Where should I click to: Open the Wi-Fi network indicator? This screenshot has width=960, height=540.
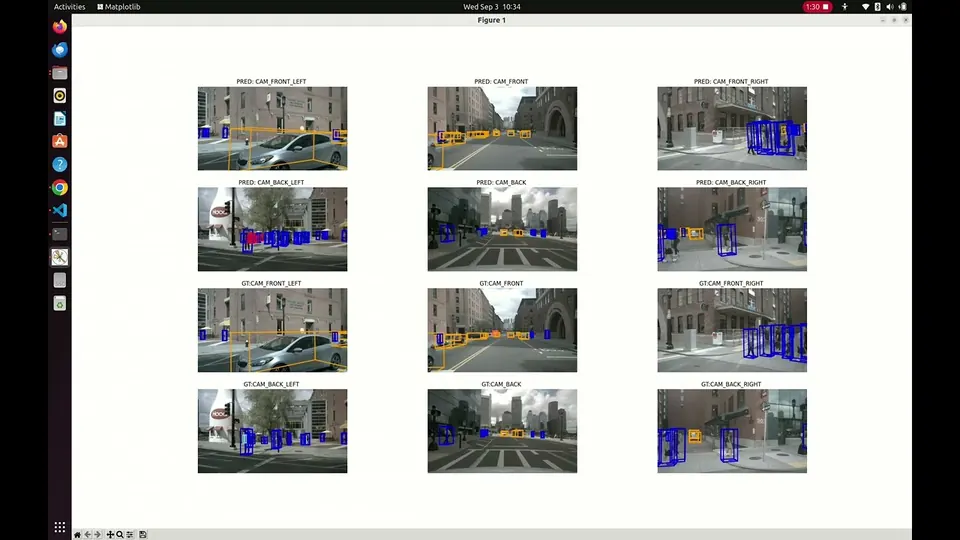coord(865,7)
